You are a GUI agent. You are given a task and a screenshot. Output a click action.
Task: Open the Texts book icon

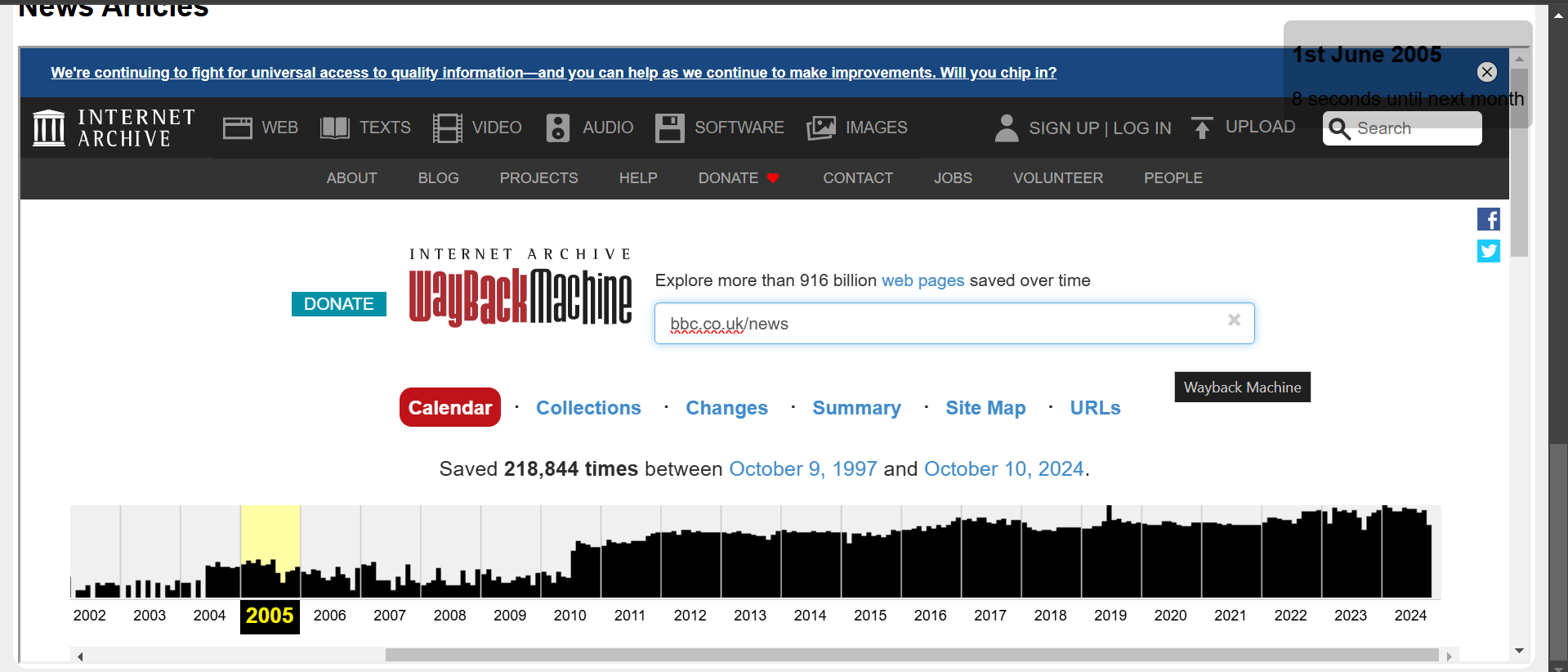click(x=335, y=128)
